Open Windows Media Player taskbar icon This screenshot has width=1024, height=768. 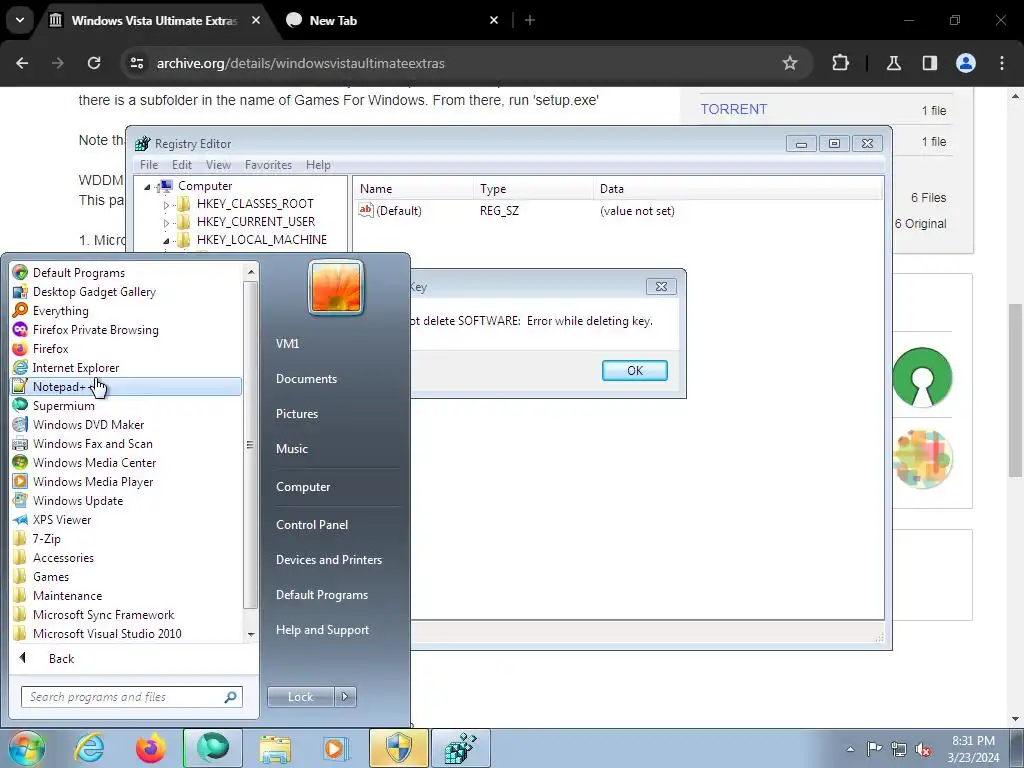(336, 748)
